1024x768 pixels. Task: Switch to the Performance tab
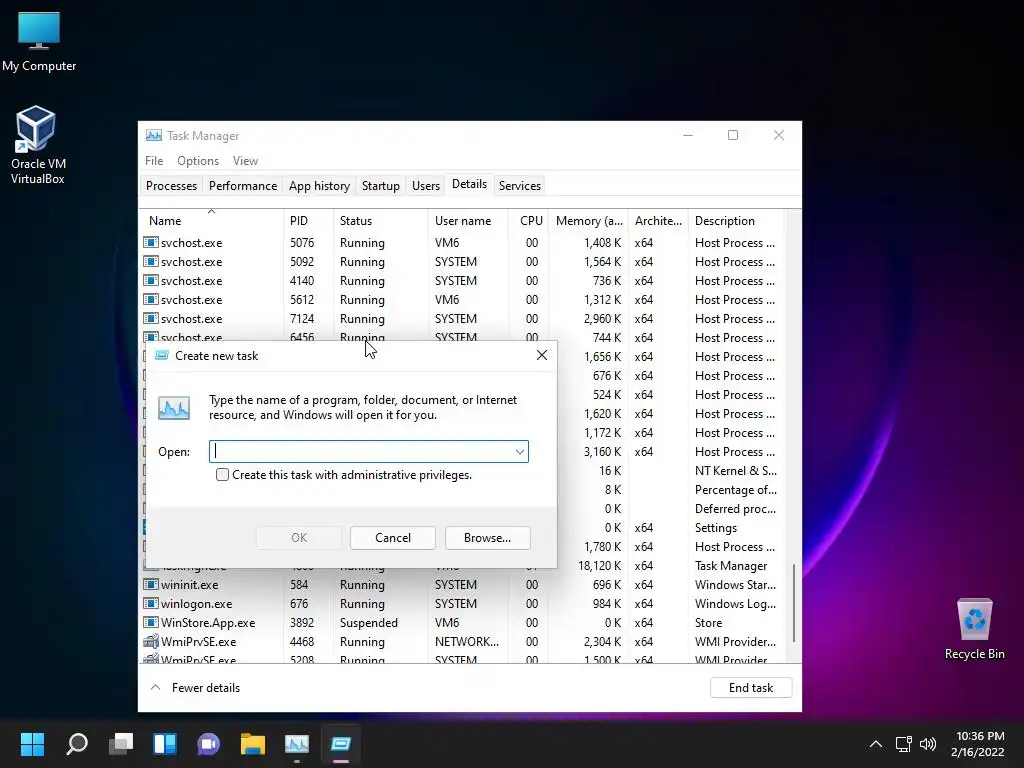tap(243, 185)
